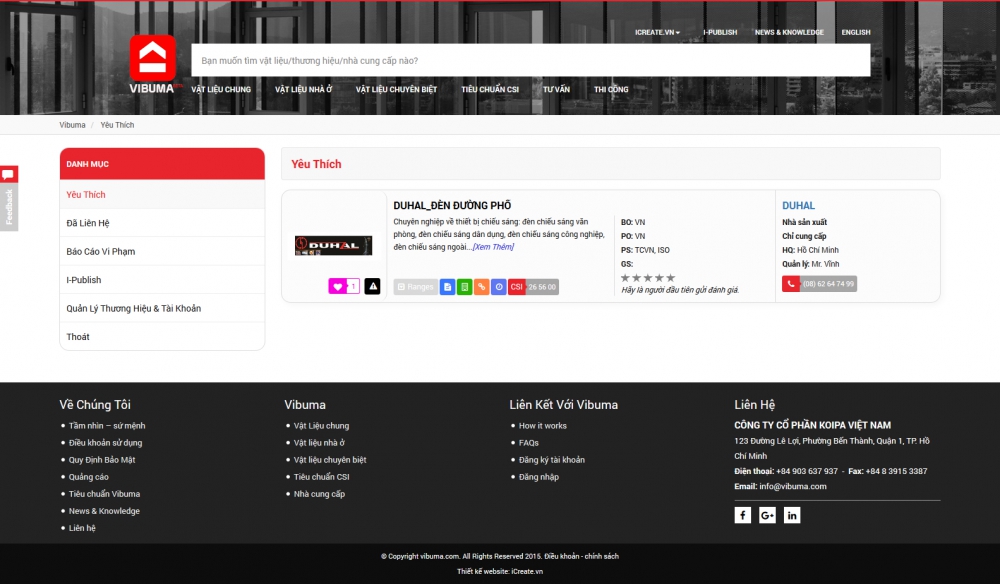Select I-Publish in sidebar

click(x=162, y=280)
